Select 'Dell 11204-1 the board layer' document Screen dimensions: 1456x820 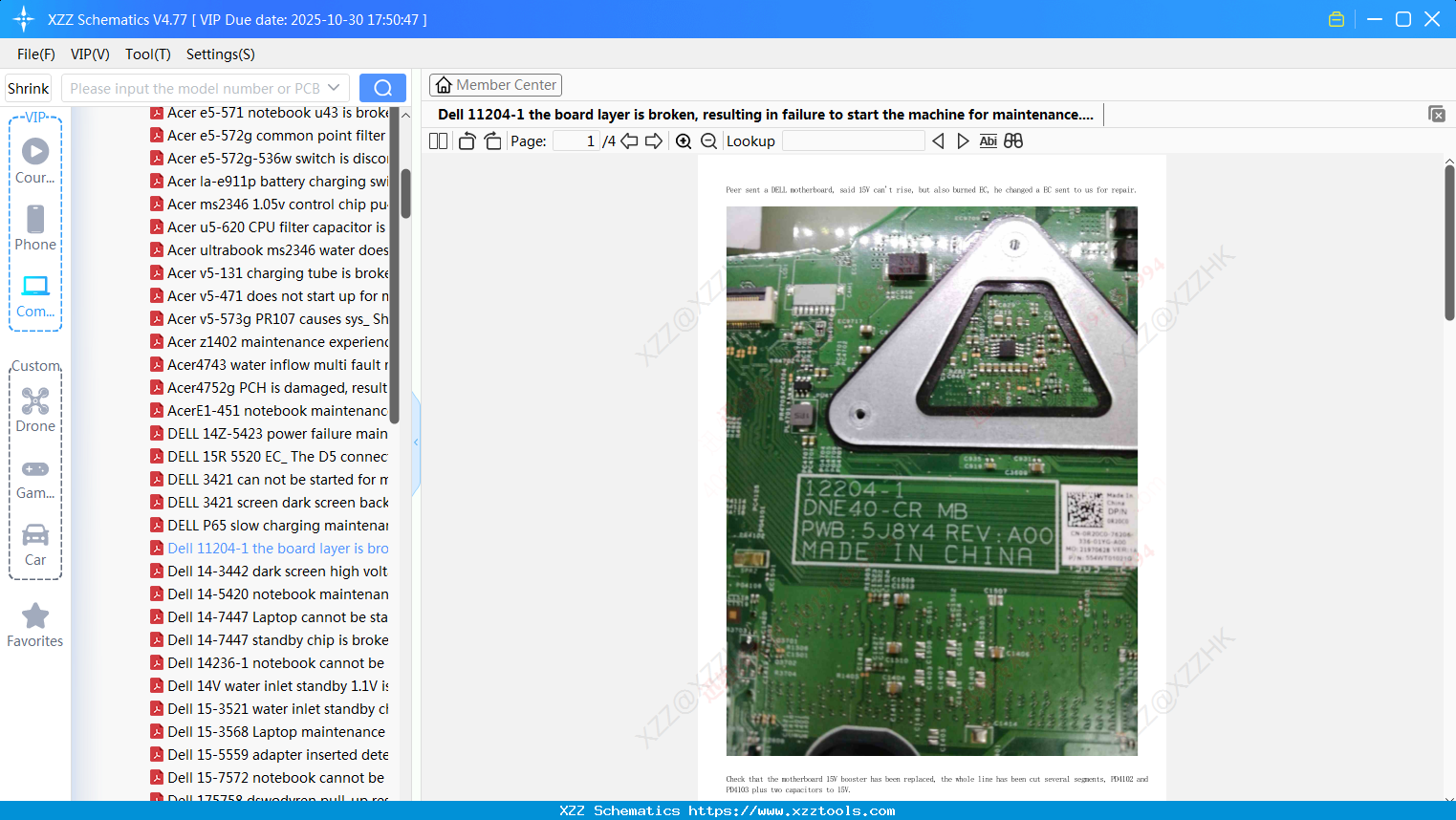269,549
